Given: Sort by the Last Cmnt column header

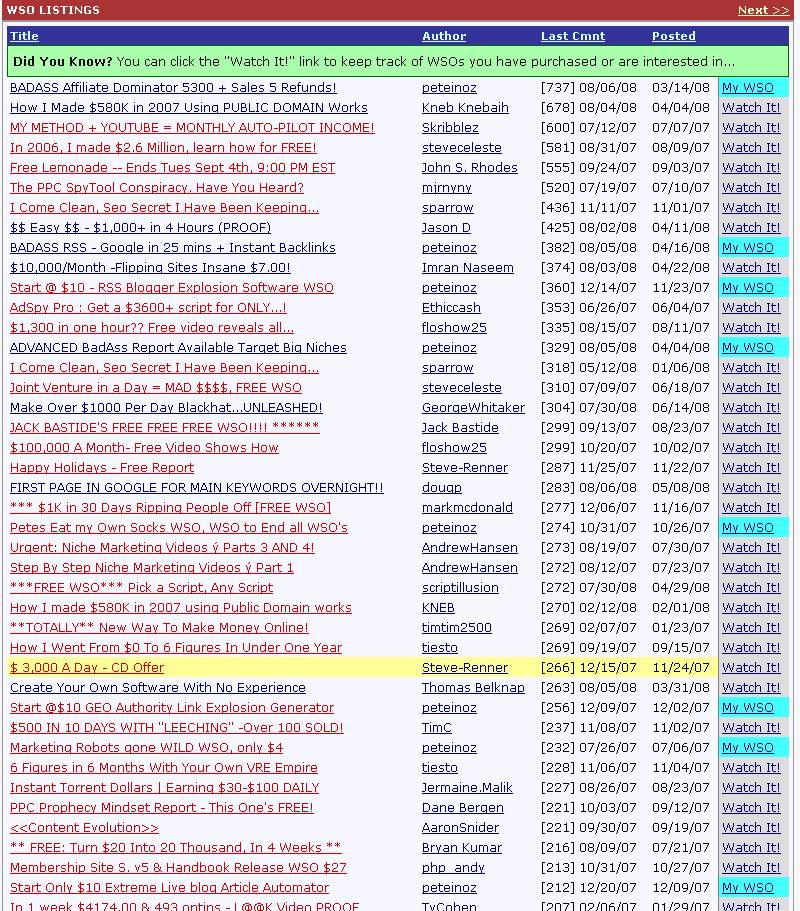Looking at the screenshot, I should (573, 36).
